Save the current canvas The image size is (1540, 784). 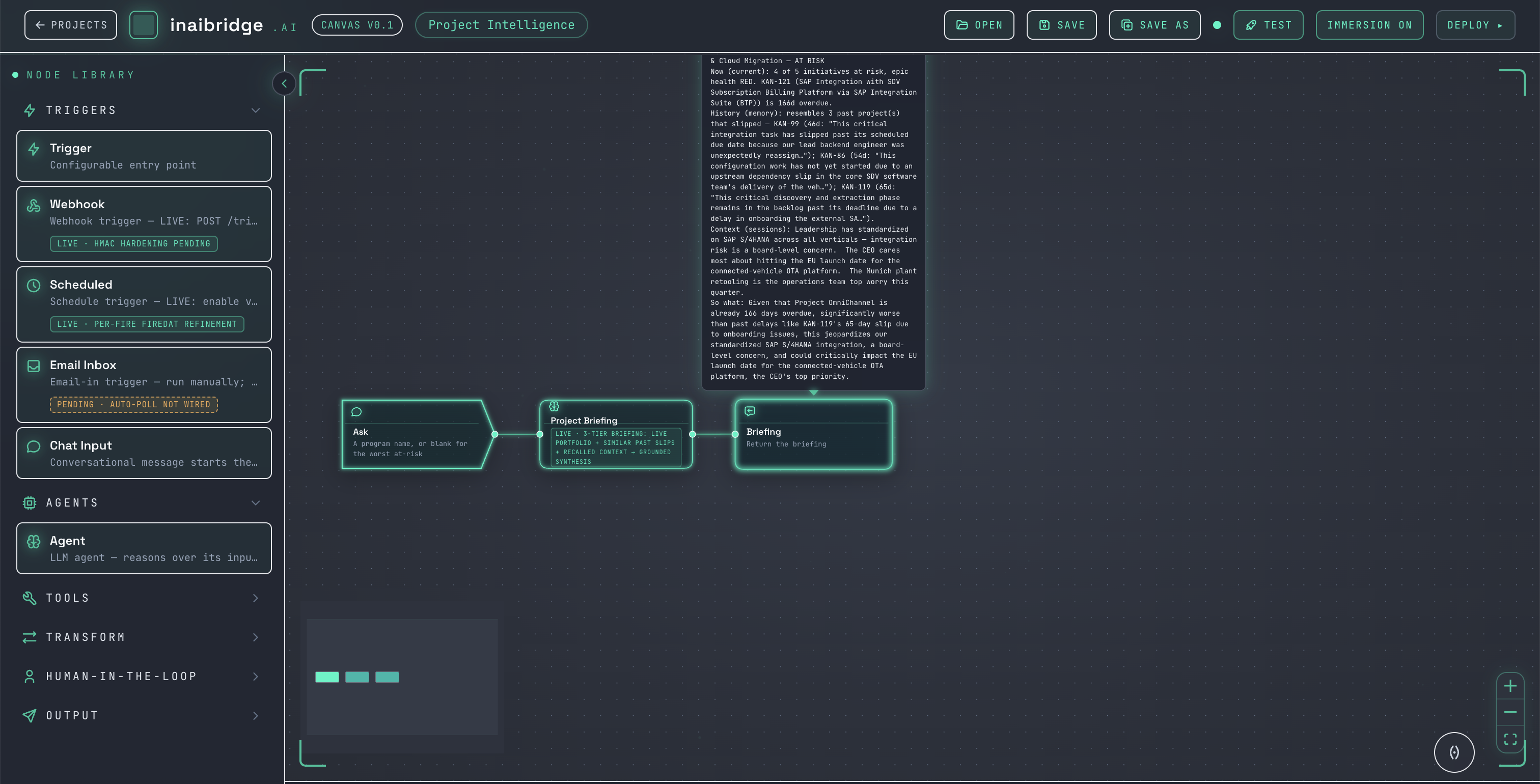pos(1061,25)
